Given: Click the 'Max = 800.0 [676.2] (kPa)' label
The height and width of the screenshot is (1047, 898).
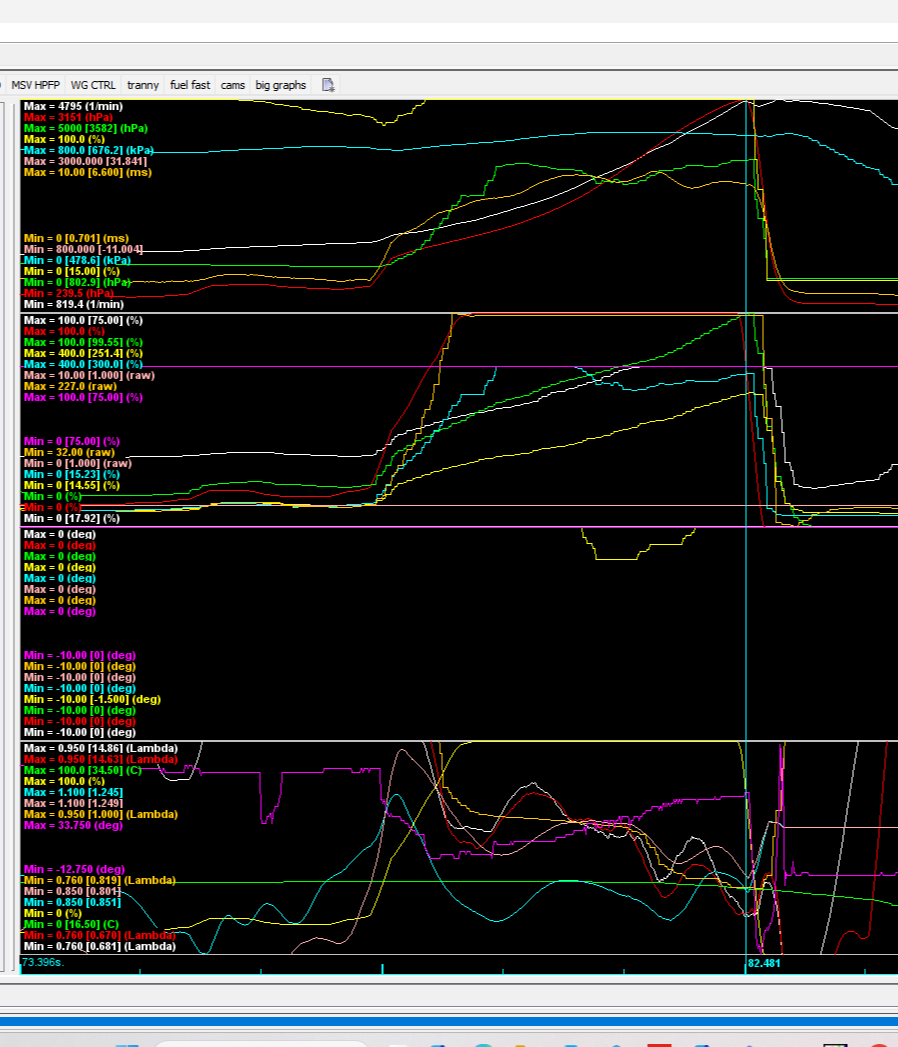Looking at the screenshot, I should [89, 150].
